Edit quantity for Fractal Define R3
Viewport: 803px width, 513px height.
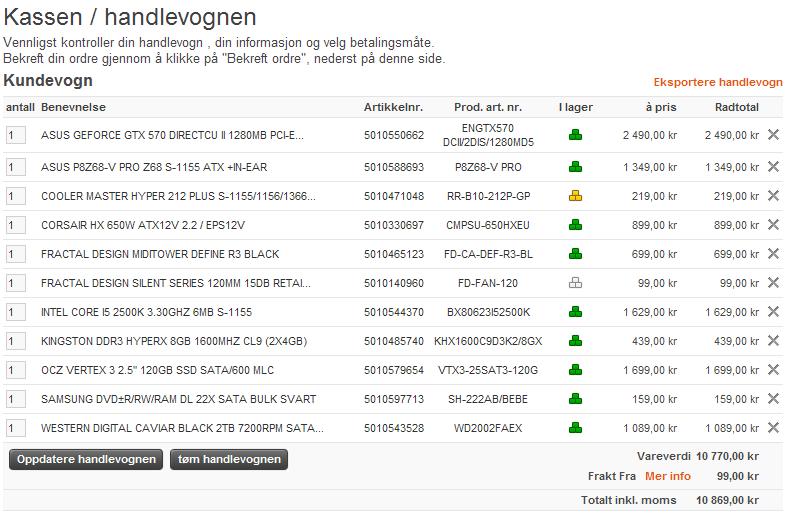(x=16, y=254)
